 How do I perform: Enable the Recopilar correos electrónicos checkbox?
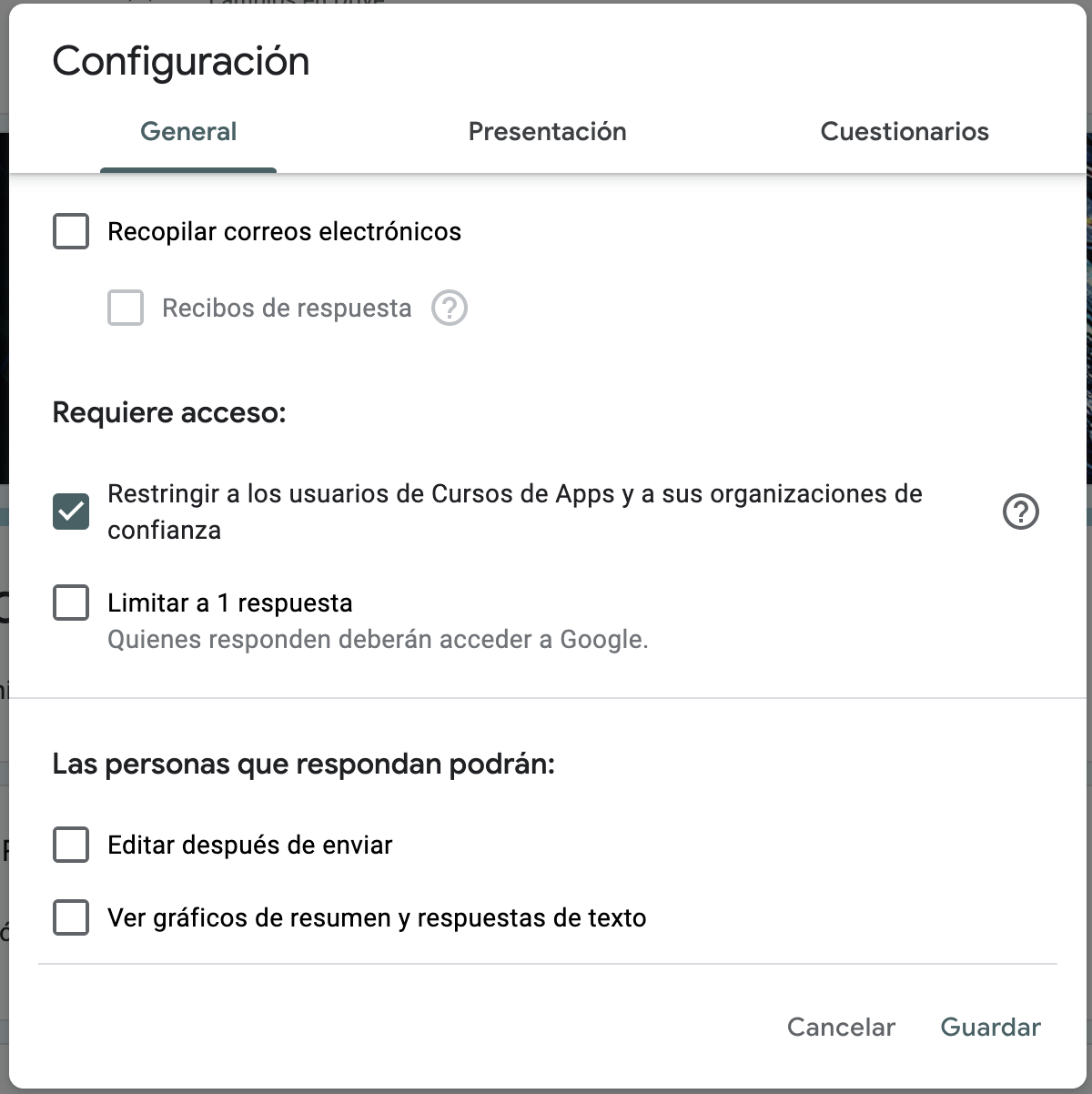pos(71,231)
